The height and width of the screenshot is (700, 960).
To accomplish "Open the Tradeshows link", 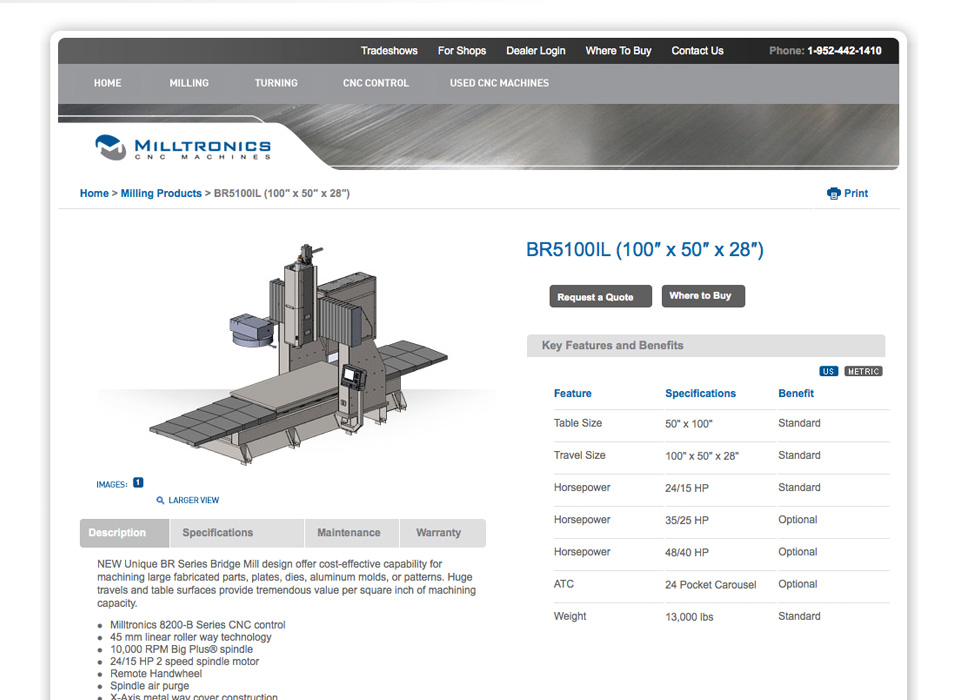I will pos(389,51).
